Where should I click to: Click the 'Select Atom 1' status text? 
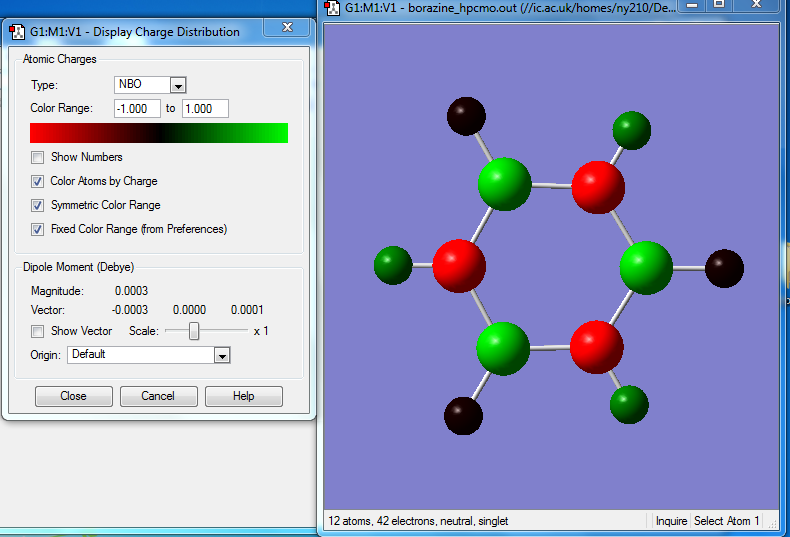pos(727,521)
